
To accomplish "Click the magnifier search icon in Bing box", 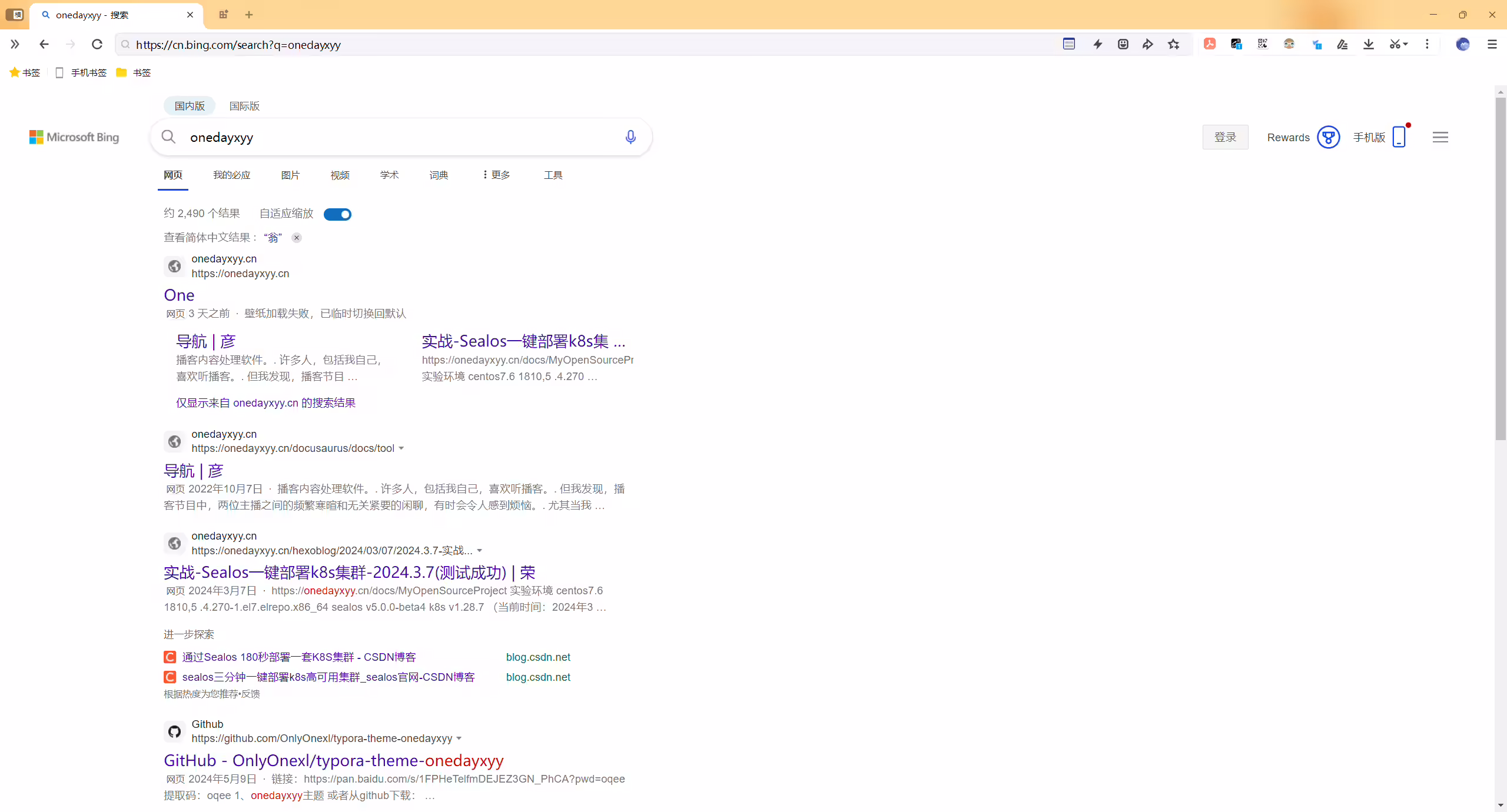I will pyautogui.click(x=168, y=137).
